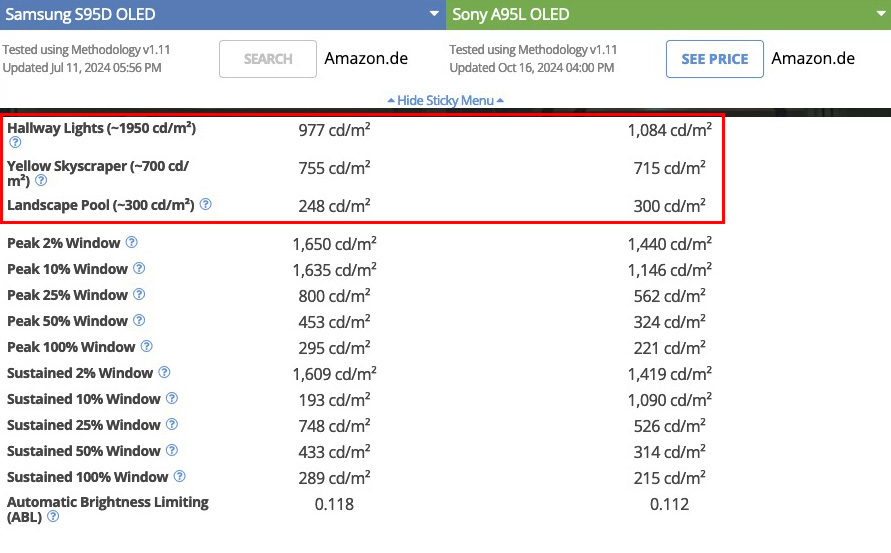Click help icon for Peak 10% Window
This screenshot has width=891, height=553.
140,269
